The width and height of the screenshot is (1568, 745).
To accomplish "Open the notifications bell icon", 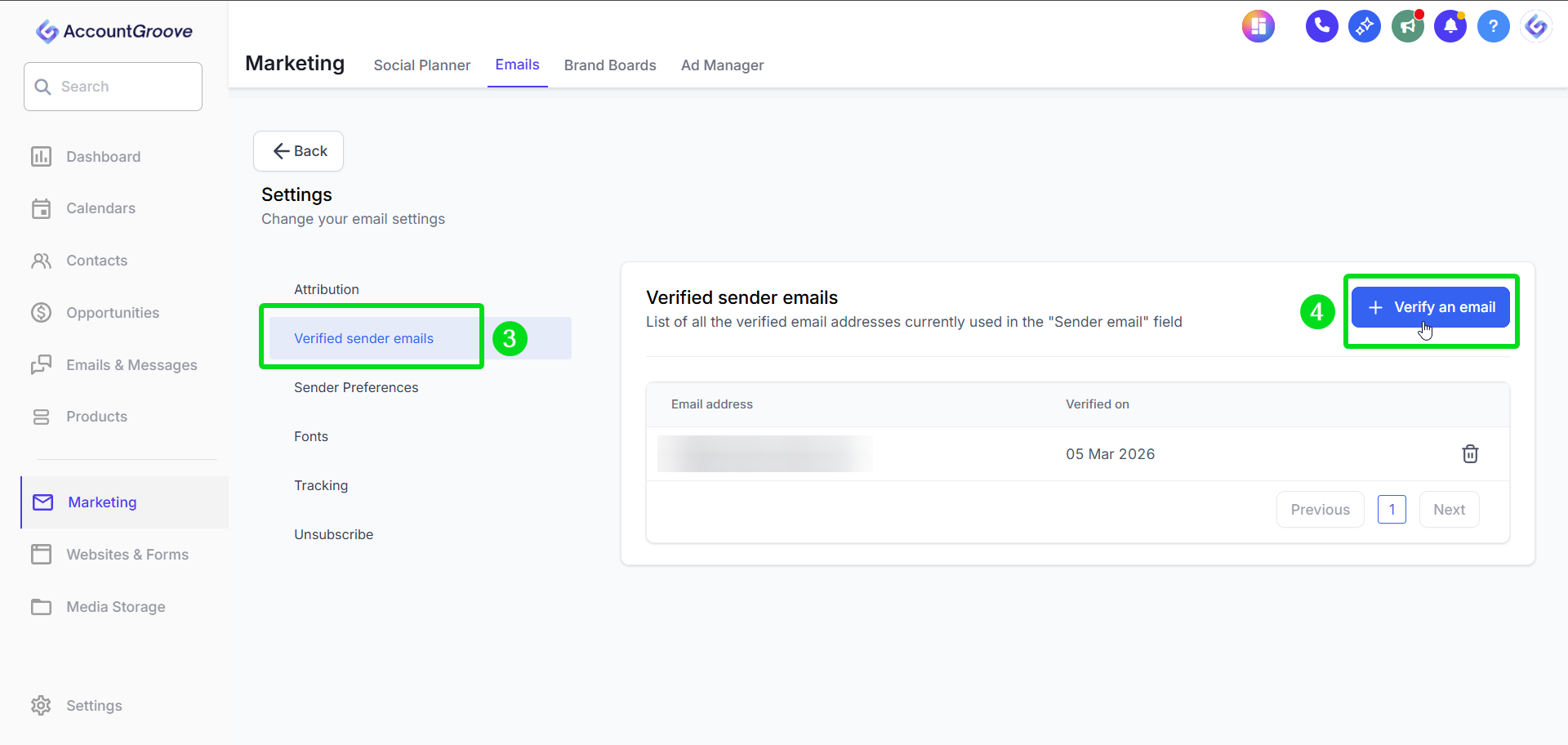I will click(1450, 26).
